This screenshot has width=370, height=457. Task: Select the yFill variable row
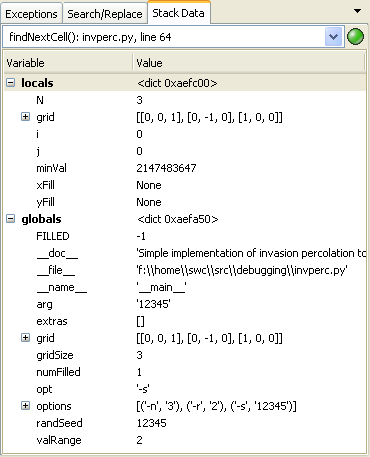(185, 202)
